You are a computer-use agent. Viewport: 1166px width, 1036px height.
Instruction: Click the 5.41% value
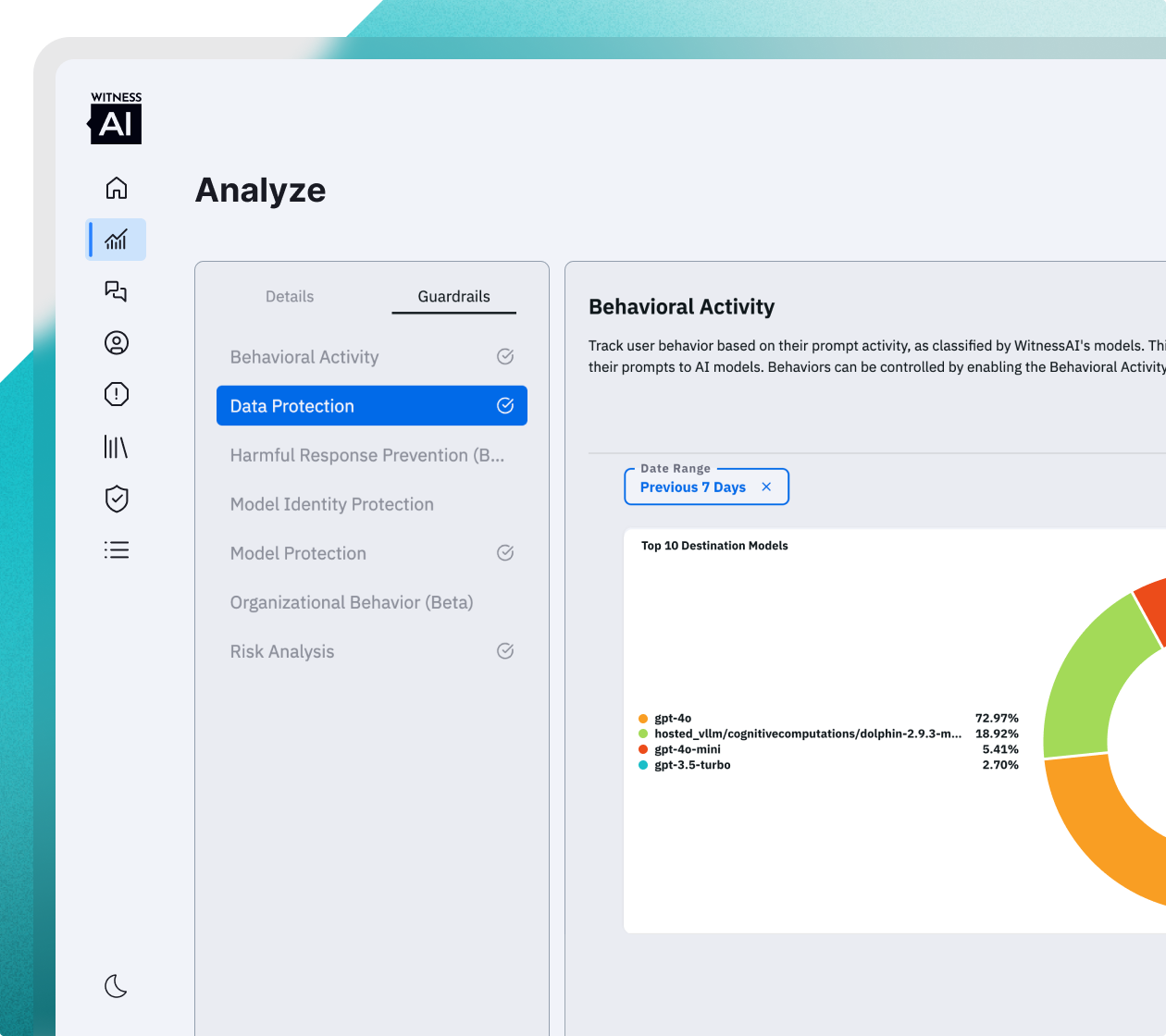pyautogui.click(x=1000, y=750)
